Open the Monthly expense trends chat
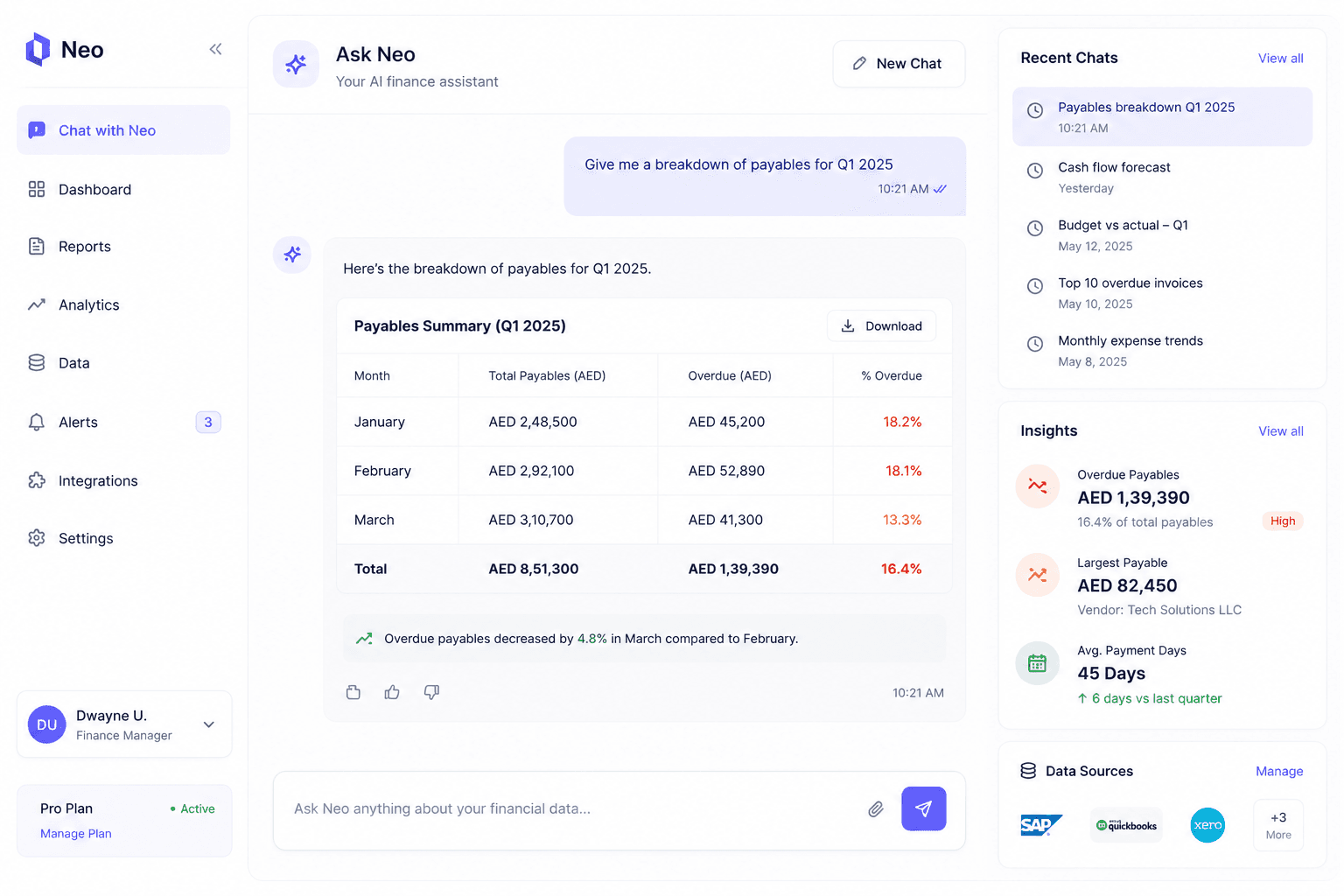The width and height of the screenshot is (1344, 896). point(1162,350)
